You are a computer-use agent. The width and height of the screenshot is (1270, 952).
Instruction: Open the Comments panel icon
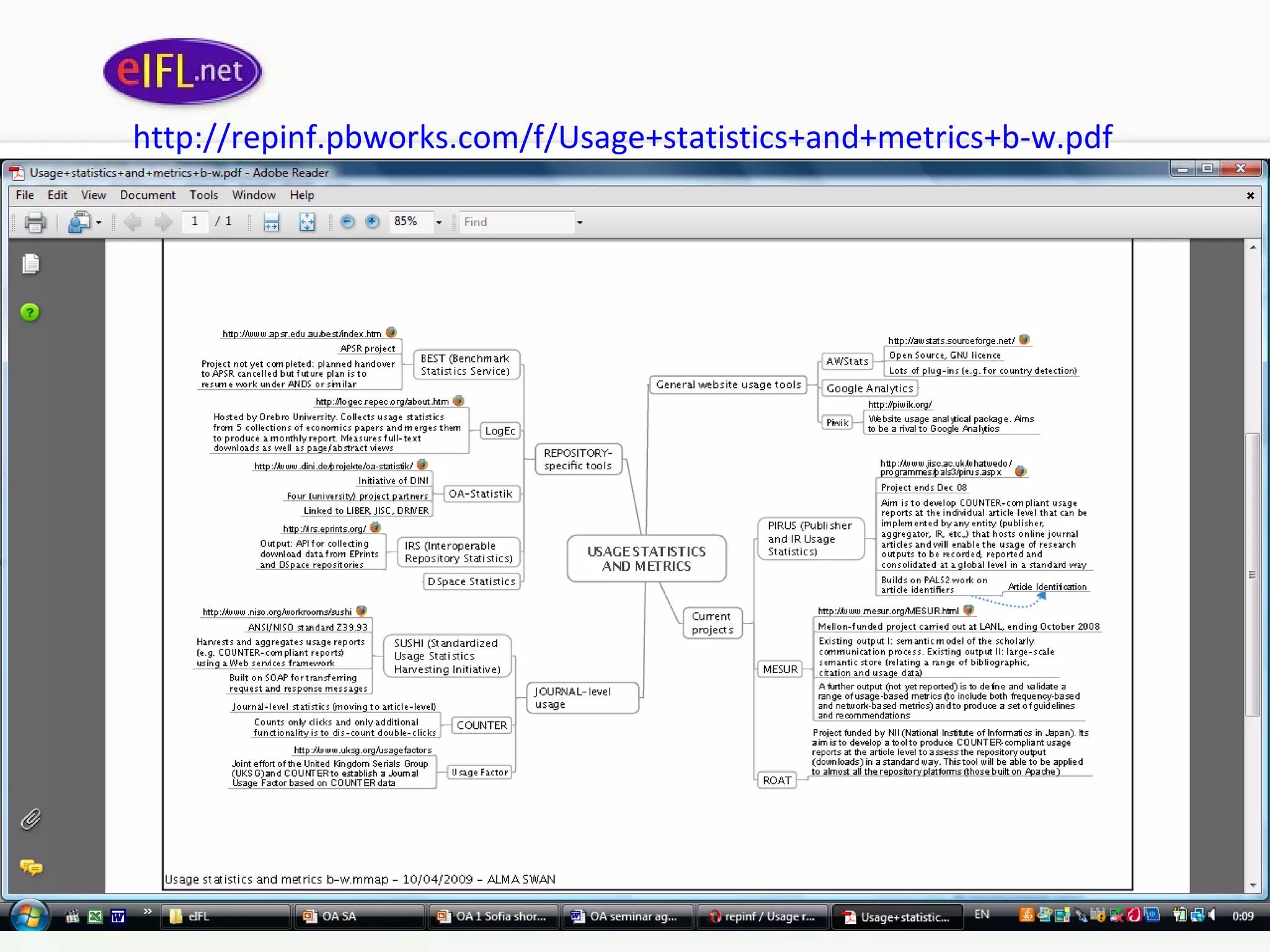point(30,866)
